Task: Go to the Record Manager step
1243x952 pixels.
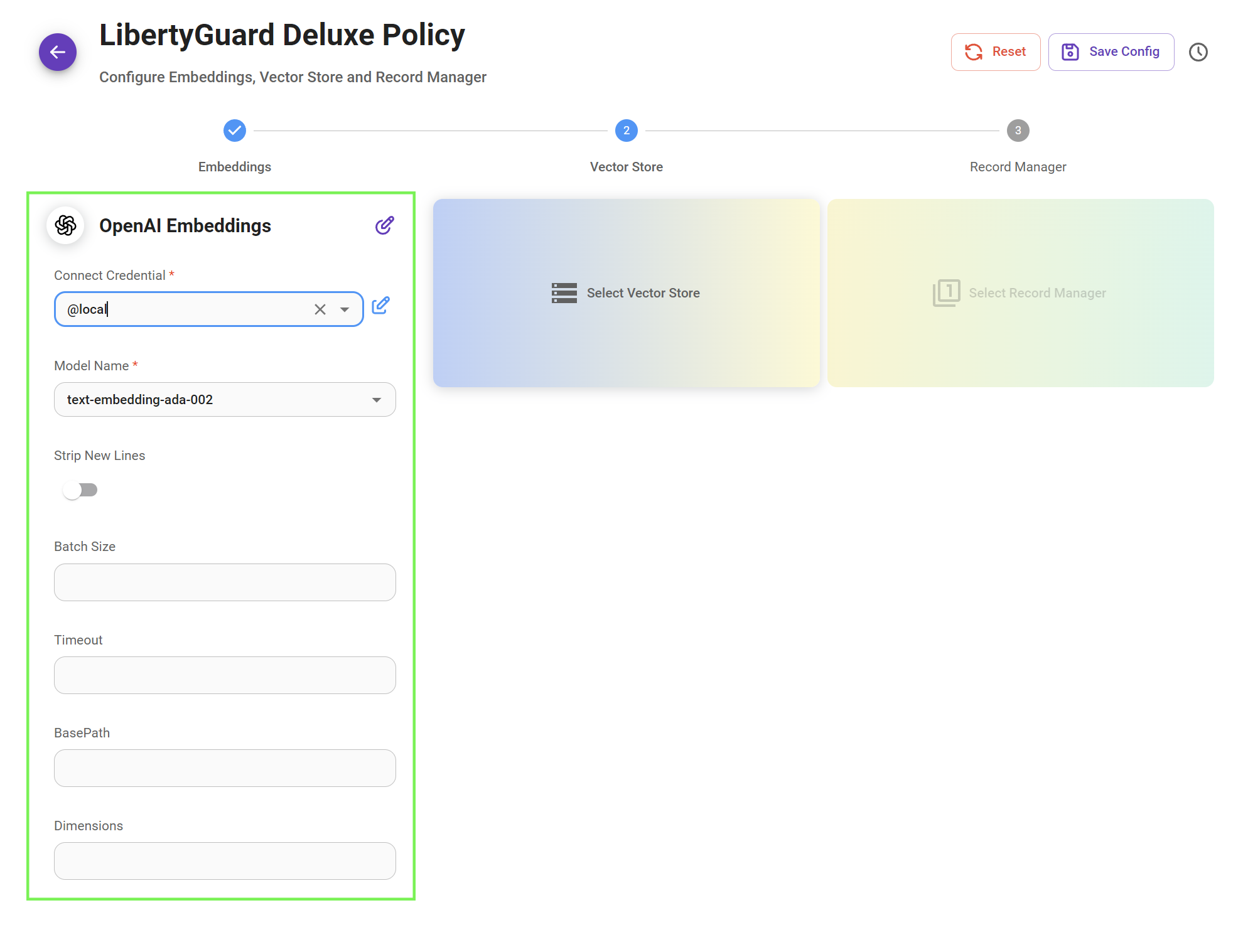Action: tap(1018, 131)
